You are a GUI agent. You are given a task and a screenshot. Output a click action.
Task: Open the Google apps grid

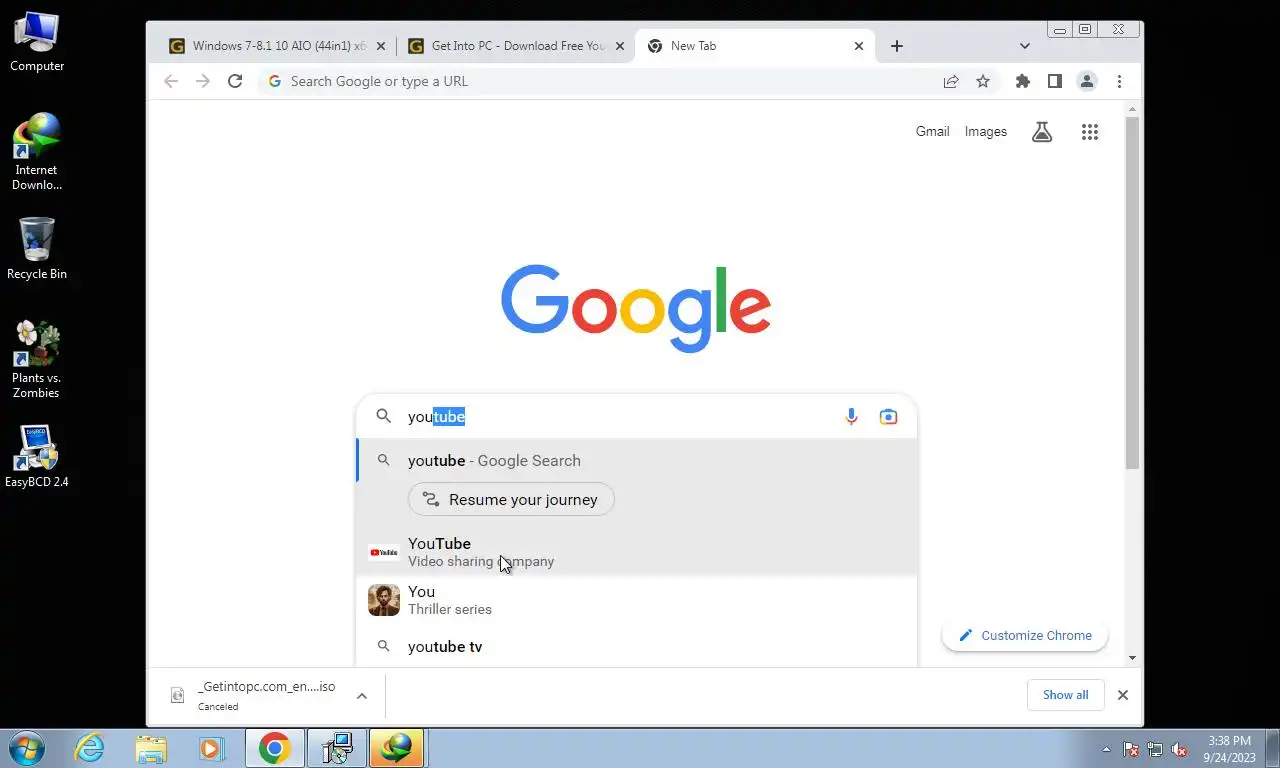[1090, 131]
